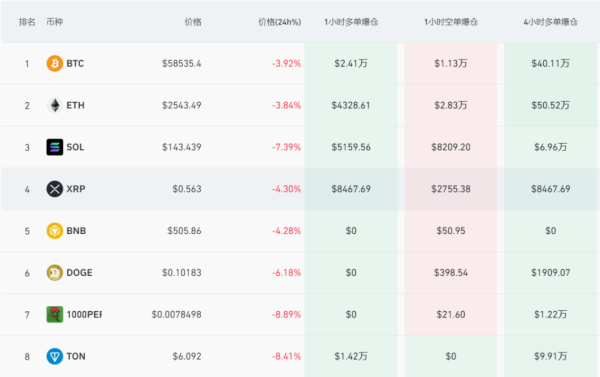The height and width of the screenshot is (377, 600).
Task: Open the DOGE coin name link
Action: (x=79, y=273)
